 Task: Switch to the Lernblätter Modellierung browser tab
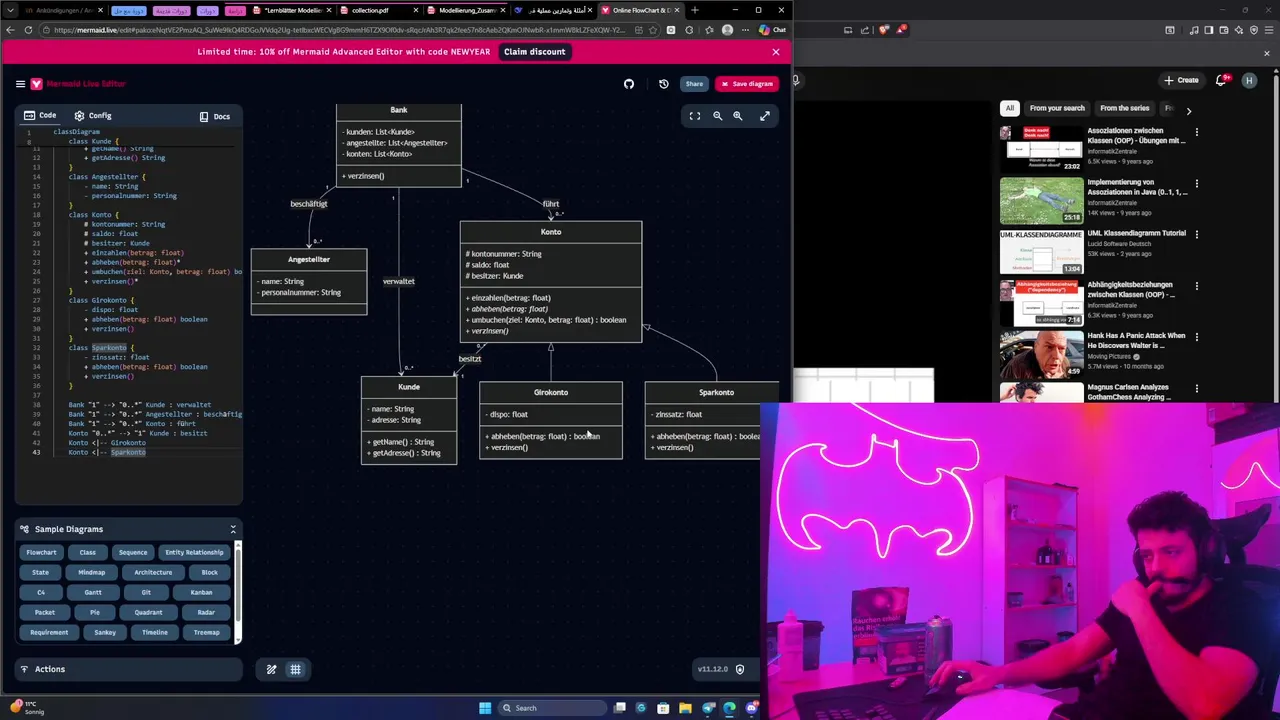point(293,10)
